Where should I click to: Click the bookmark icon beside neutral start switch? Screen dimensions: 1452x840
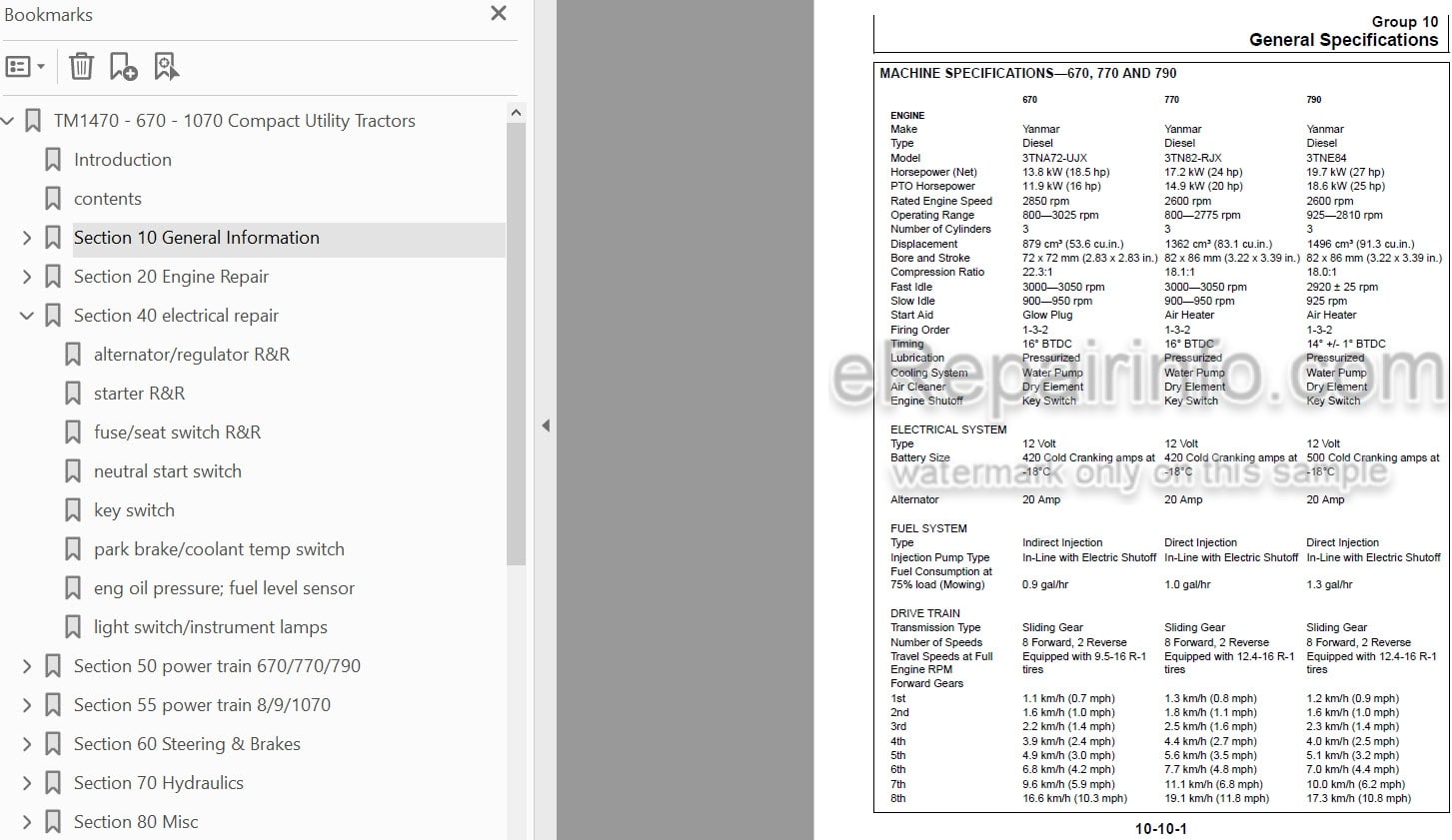coord(73,471)
